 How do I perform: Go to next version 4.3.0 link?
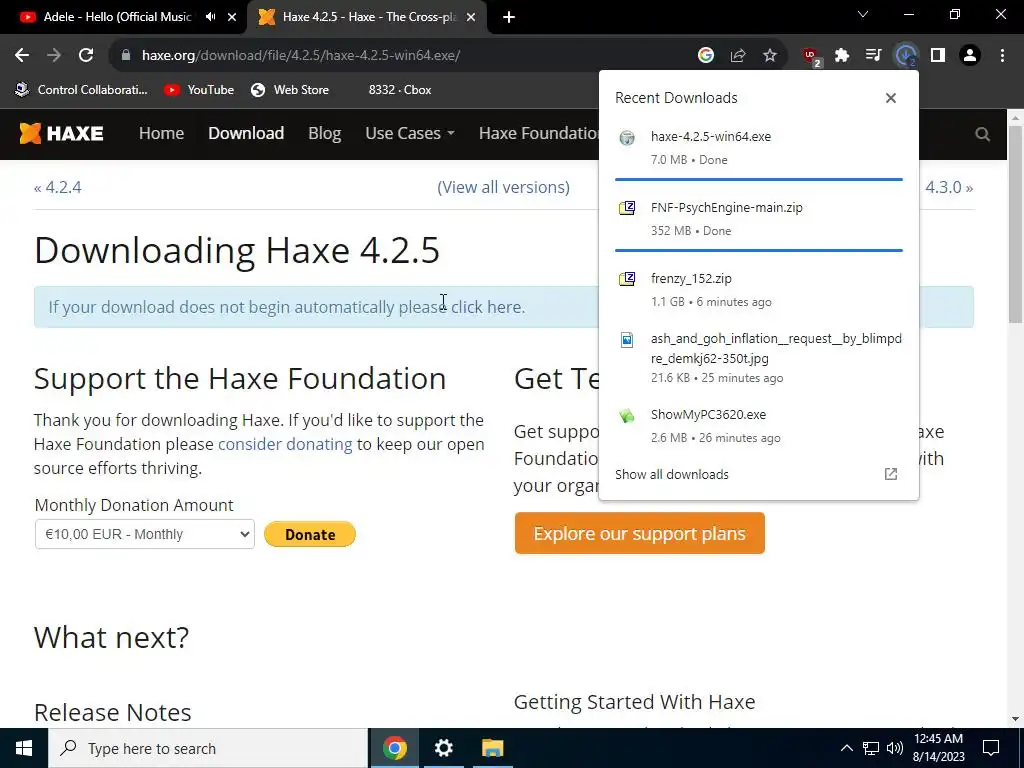[x=949, y=187]
